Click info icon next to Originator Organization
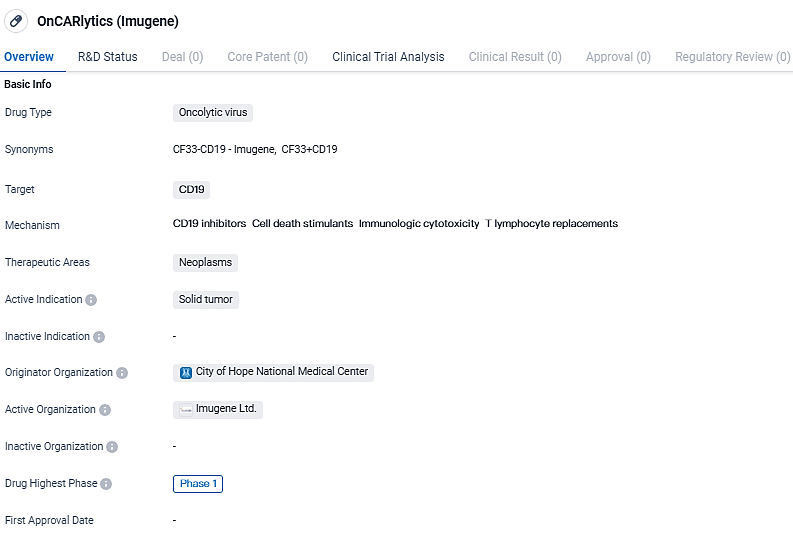The height and width of the screenshot is (533, 793). pos(122,373)
